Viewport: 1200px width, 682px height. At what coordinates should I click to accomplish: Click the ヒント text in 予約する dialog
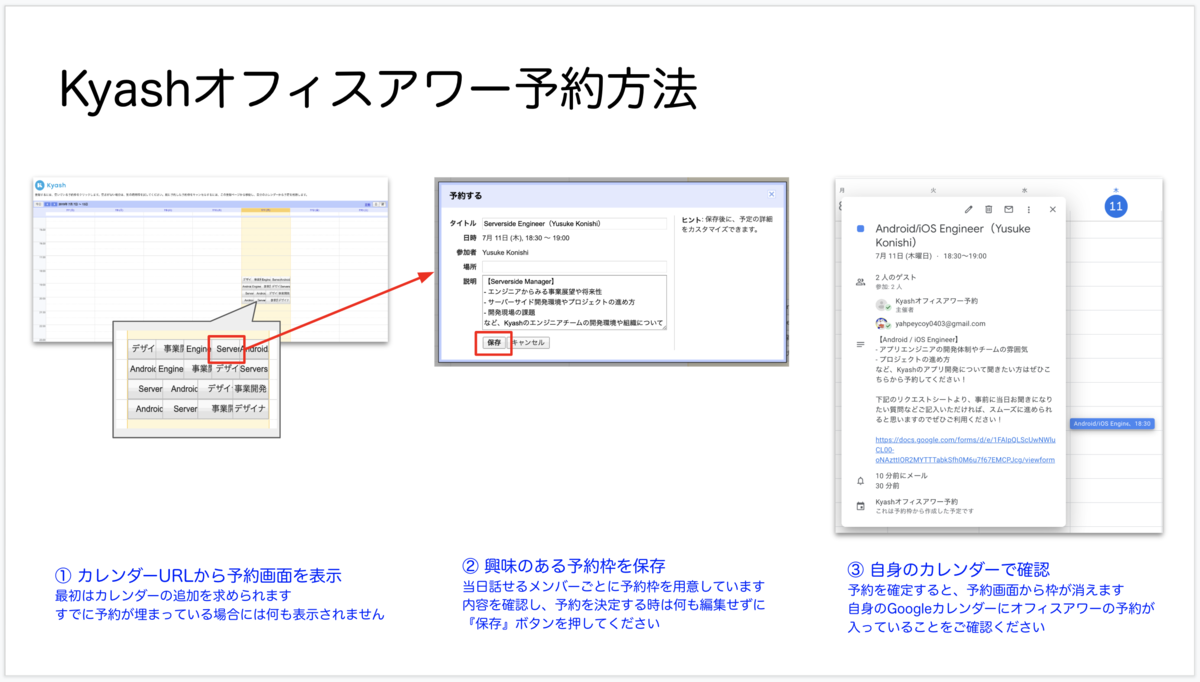726,224
